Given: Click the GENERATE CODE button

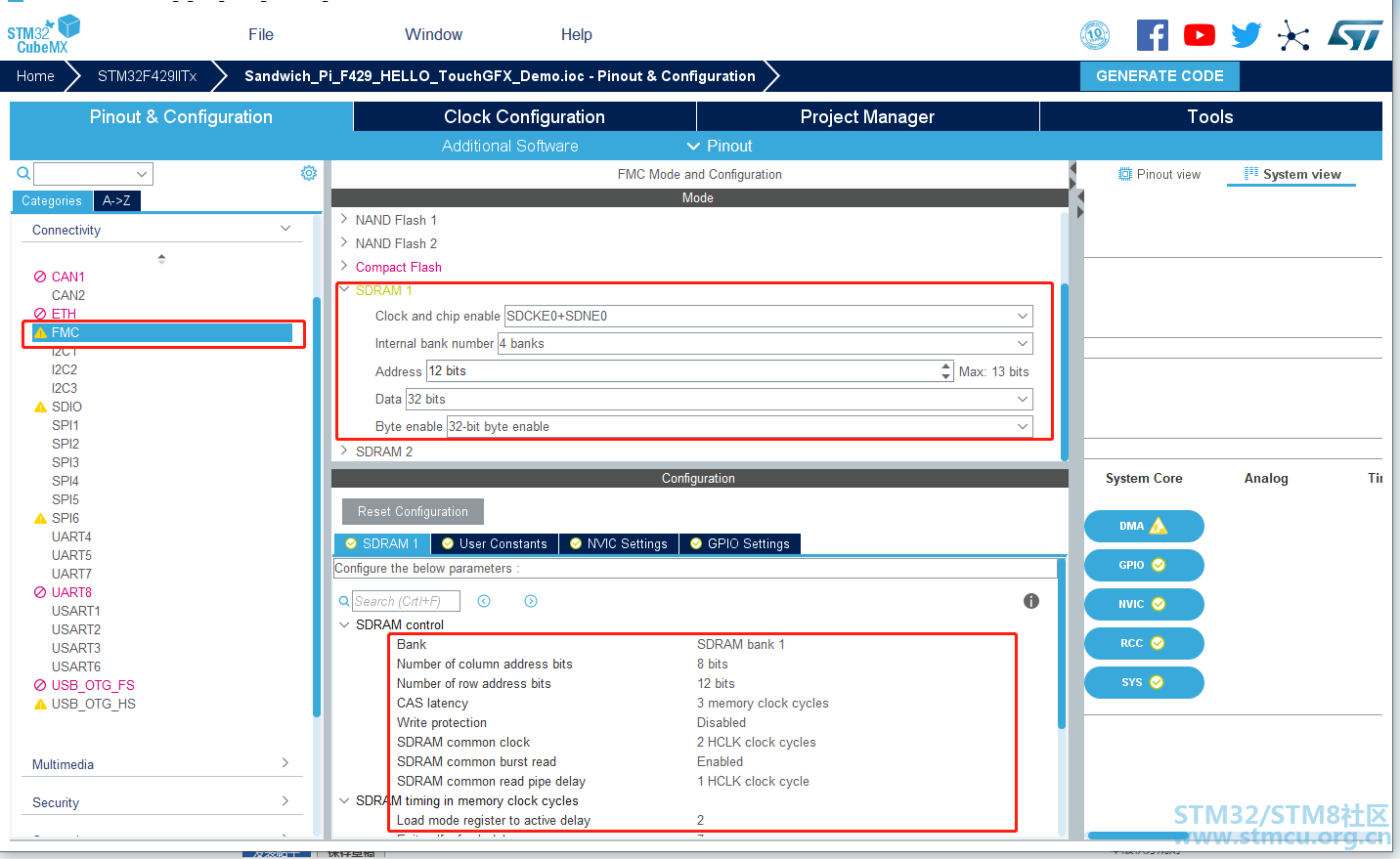Looking at the screenshot, I should coord(1159,76).
